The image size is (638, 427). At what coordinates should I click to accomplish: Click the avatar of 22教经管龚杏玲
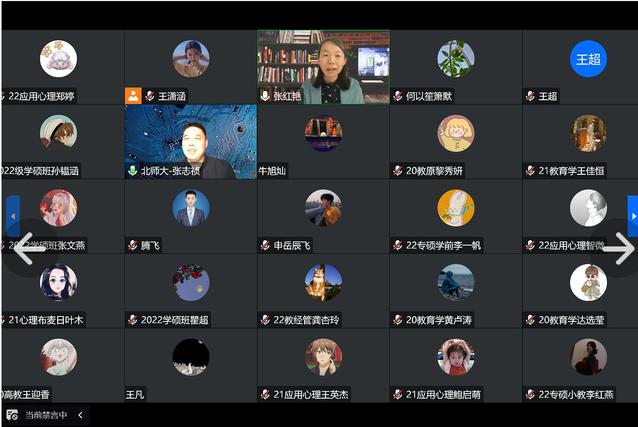323,282
